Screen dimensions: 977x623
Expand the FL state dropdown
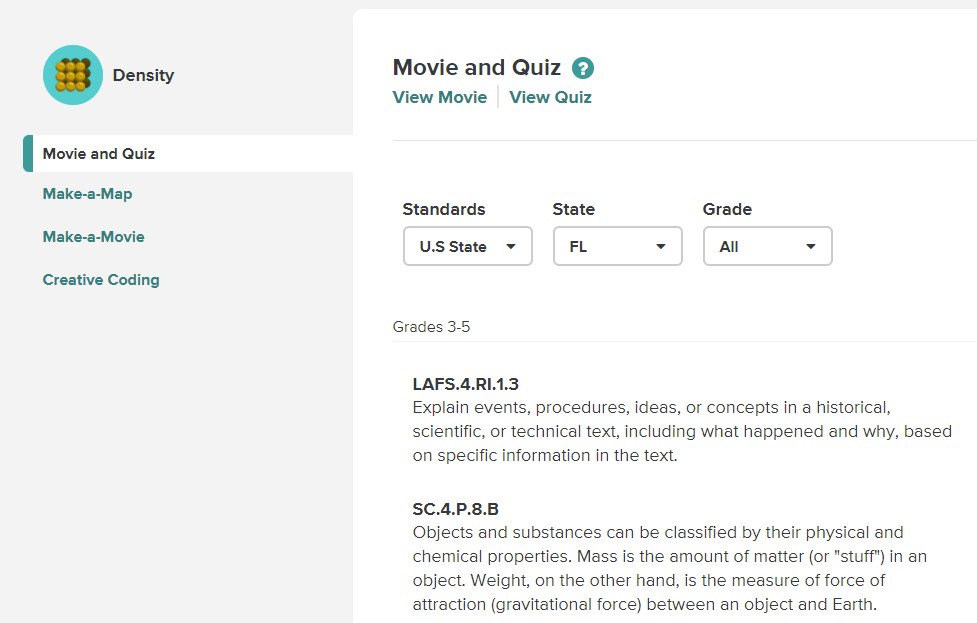pyautogui.click(x=618, y=246)
